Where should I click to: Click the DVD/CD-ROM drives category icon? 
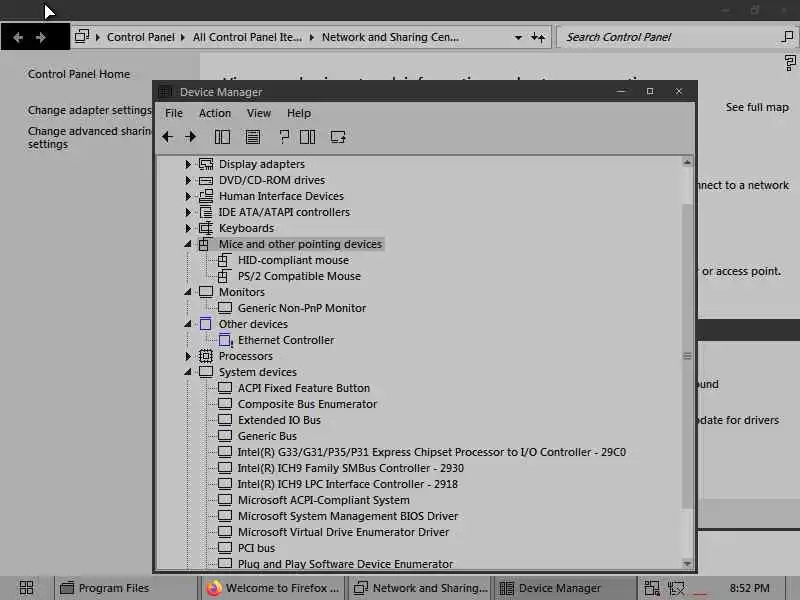206,181
